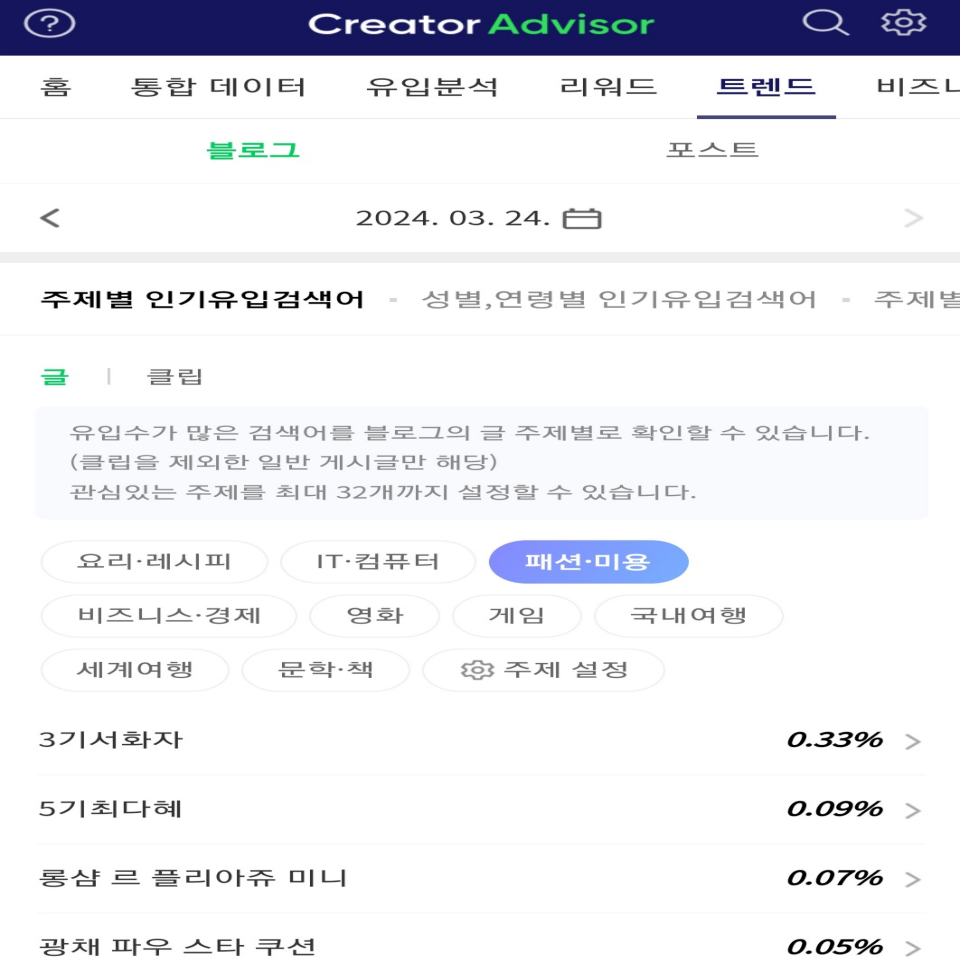This screenshot has height=960, width=960.
Task: Go to the previous date with left arrow
Action: click(48, 214)
